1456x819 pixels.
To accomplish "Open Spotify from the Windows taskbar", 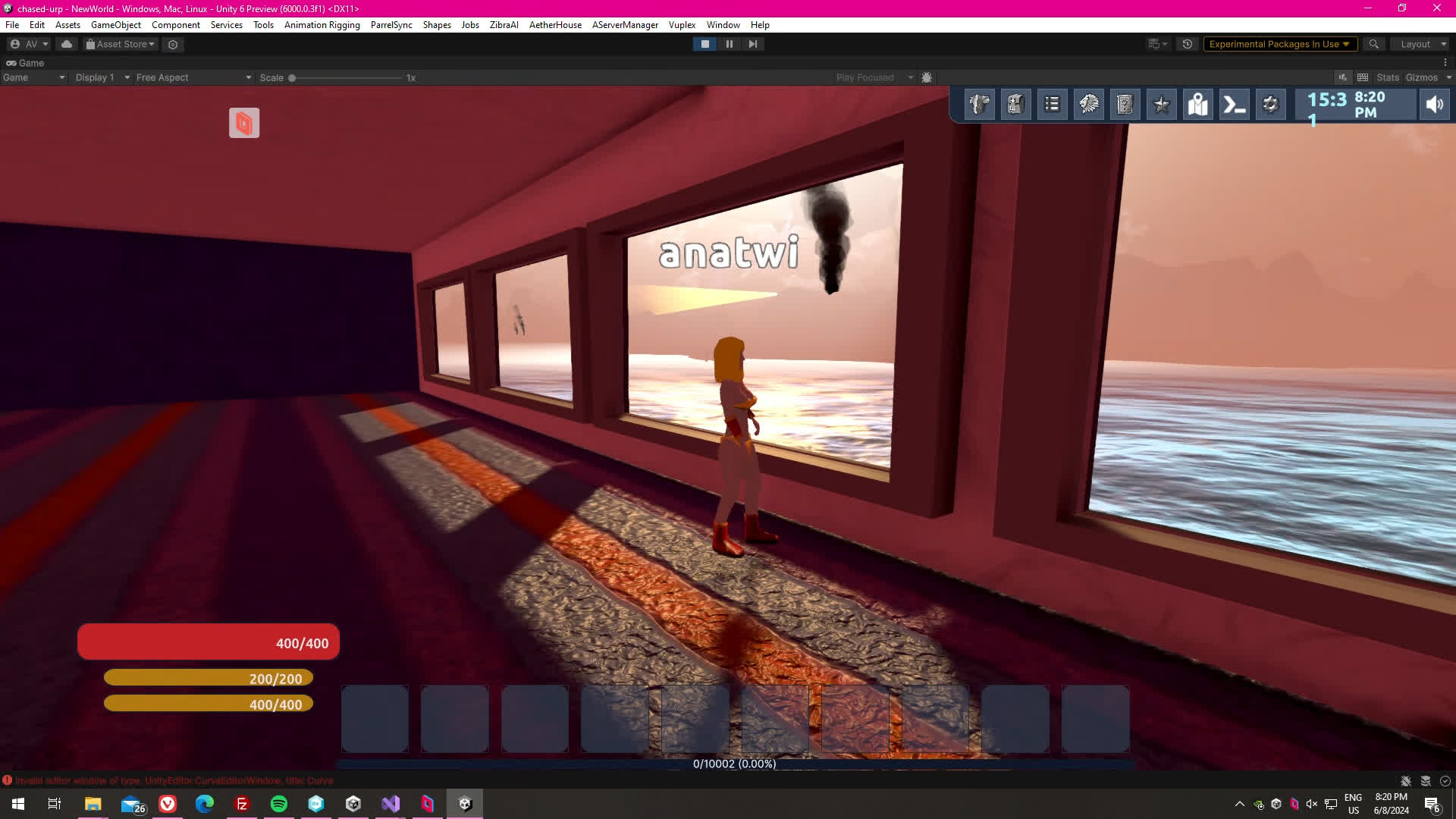I will 278,804.
